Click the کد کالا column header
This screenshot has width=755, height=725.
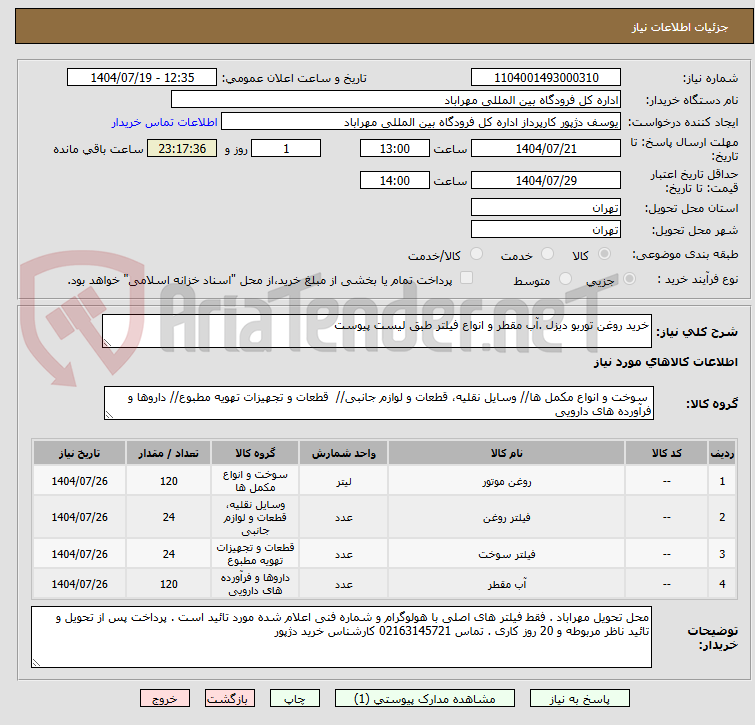click(666, 453)
